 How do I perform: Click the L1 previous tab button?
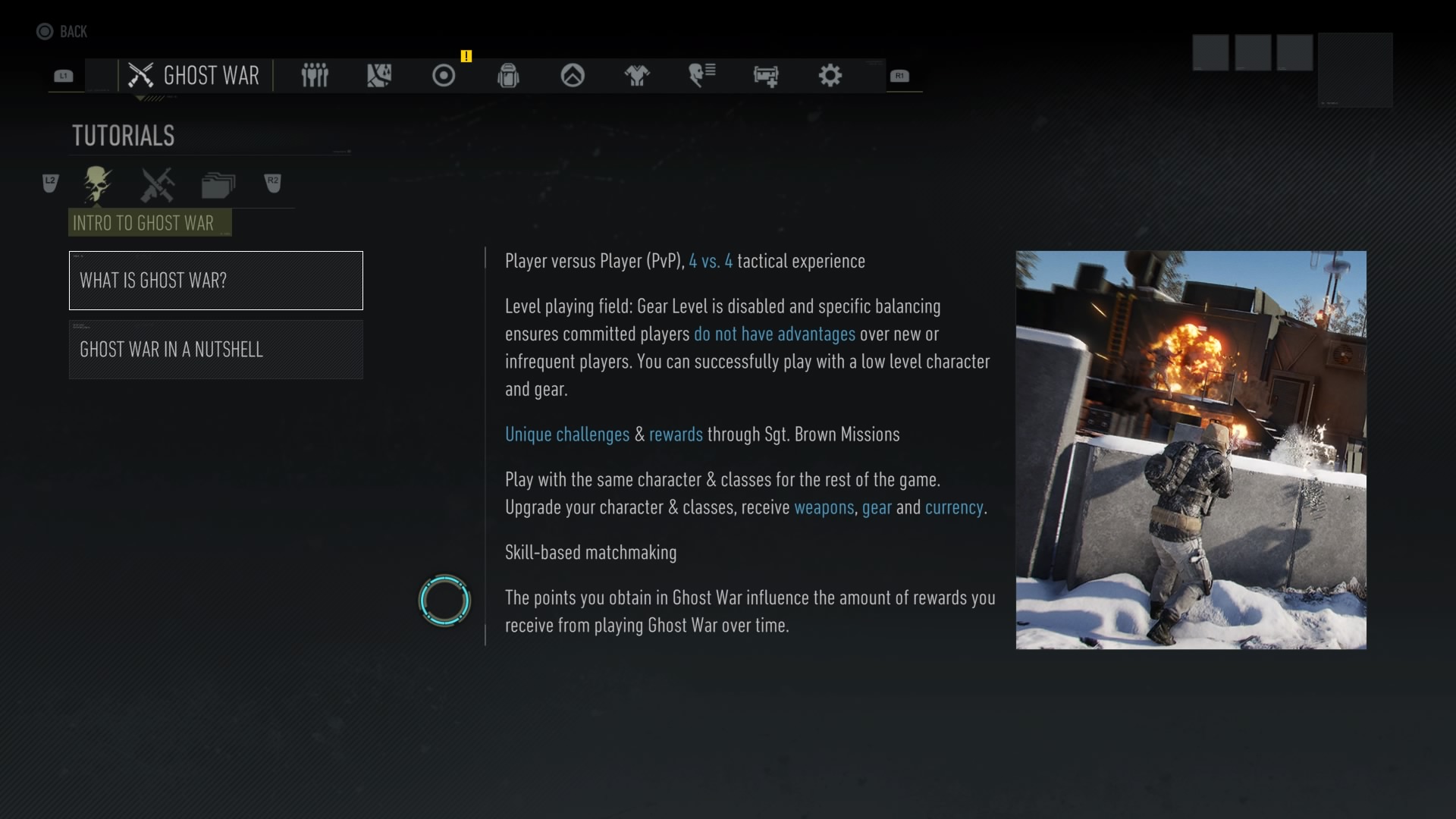click(x=64, y=76)
